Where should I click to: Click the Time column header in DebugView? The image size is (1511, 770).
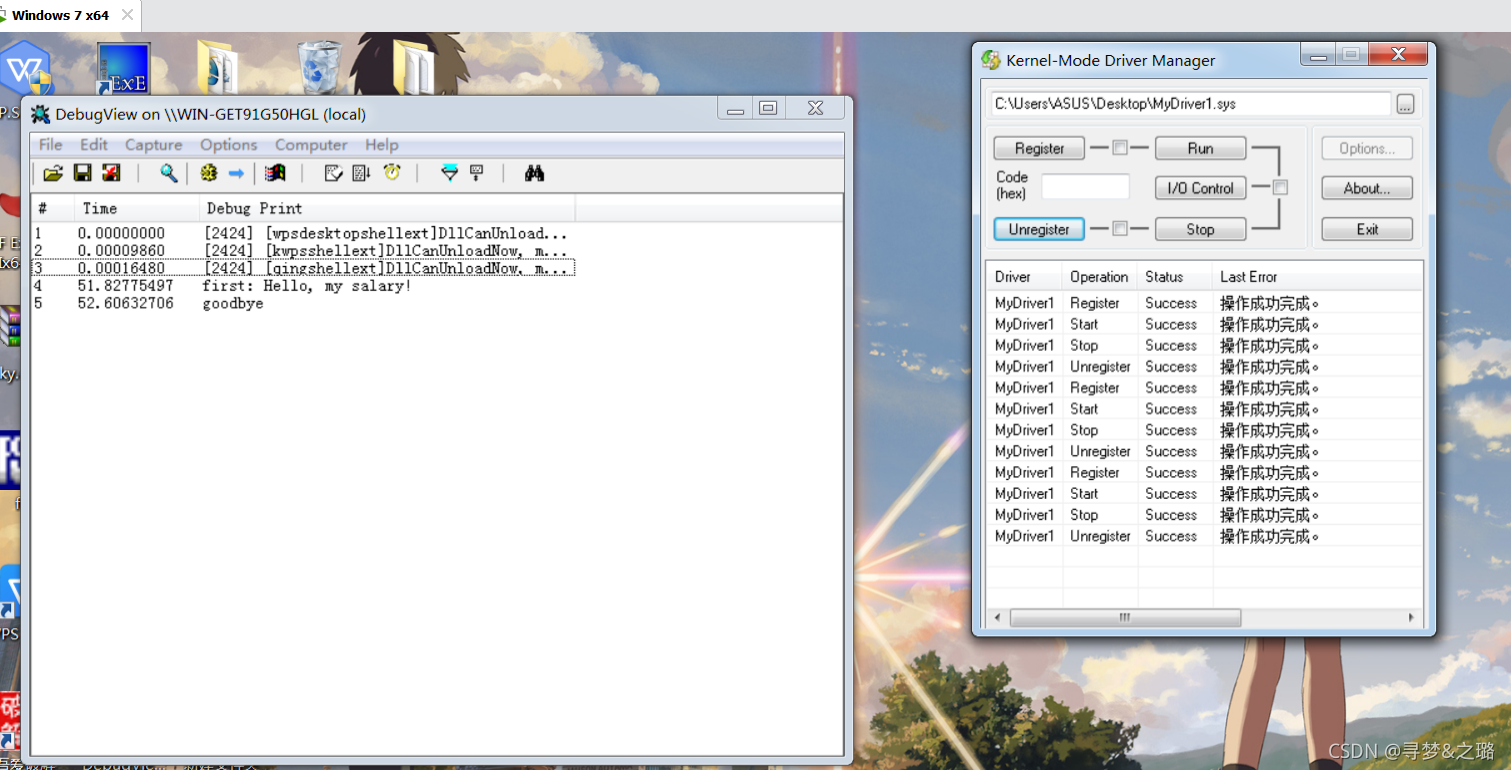[137, 208]
